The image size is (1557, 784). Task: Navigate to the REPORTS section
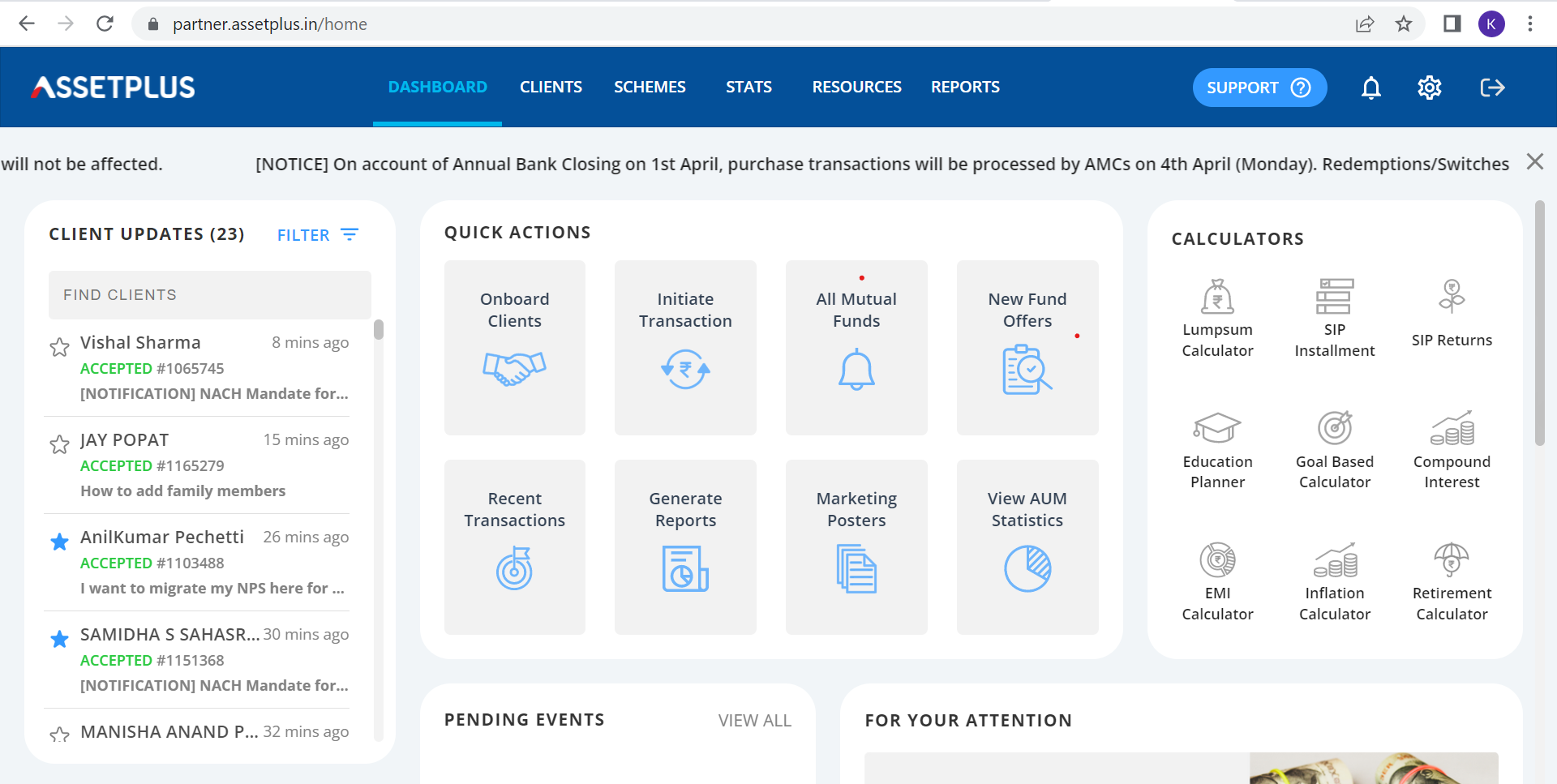(x=965, y=87)
